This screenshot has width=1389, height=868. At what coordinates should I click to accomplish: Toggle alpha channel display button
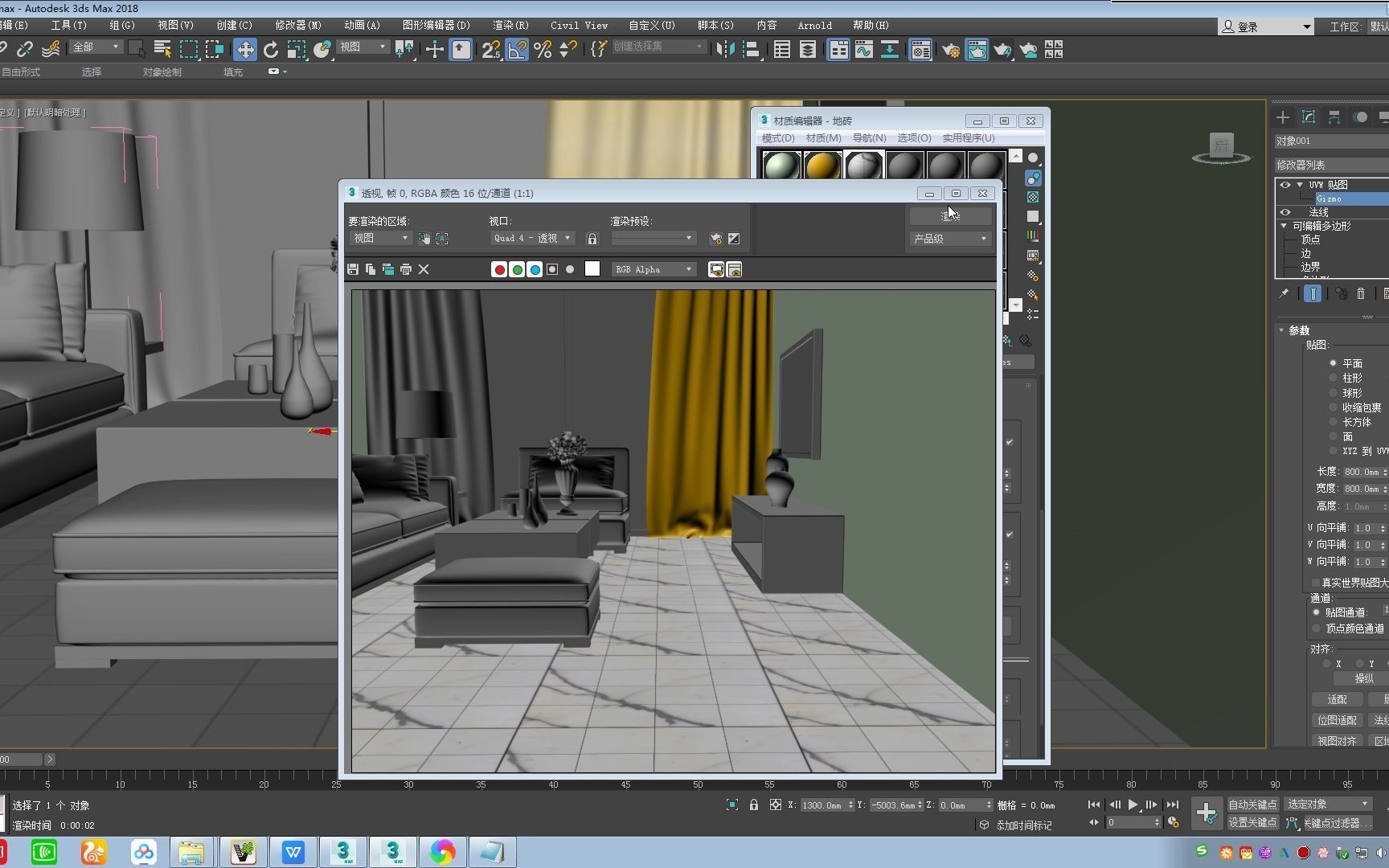[x=552, y=269]
